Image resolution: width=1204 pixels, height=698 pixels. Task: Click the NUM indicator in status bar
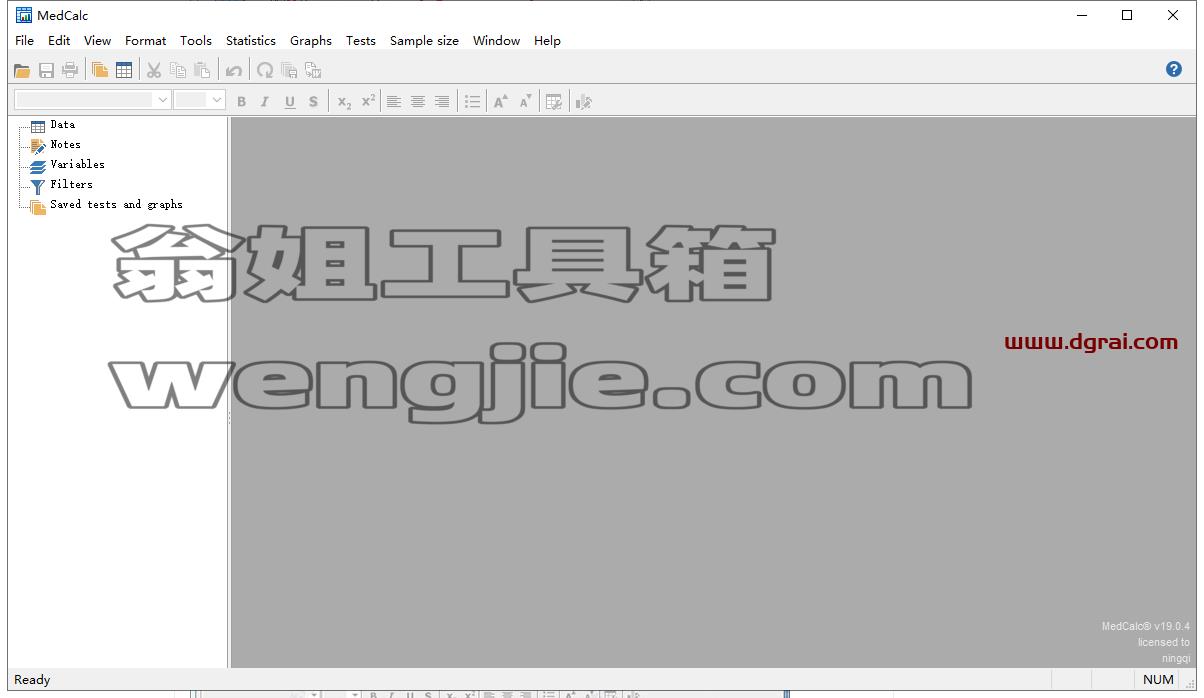(x=1158, y=680)
